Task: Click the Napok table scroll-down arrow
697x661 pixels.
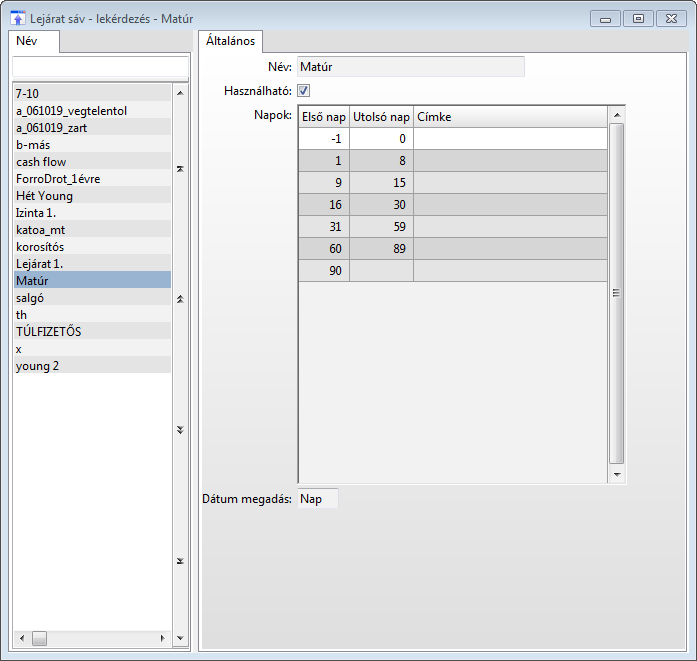Action: [617, 475]
